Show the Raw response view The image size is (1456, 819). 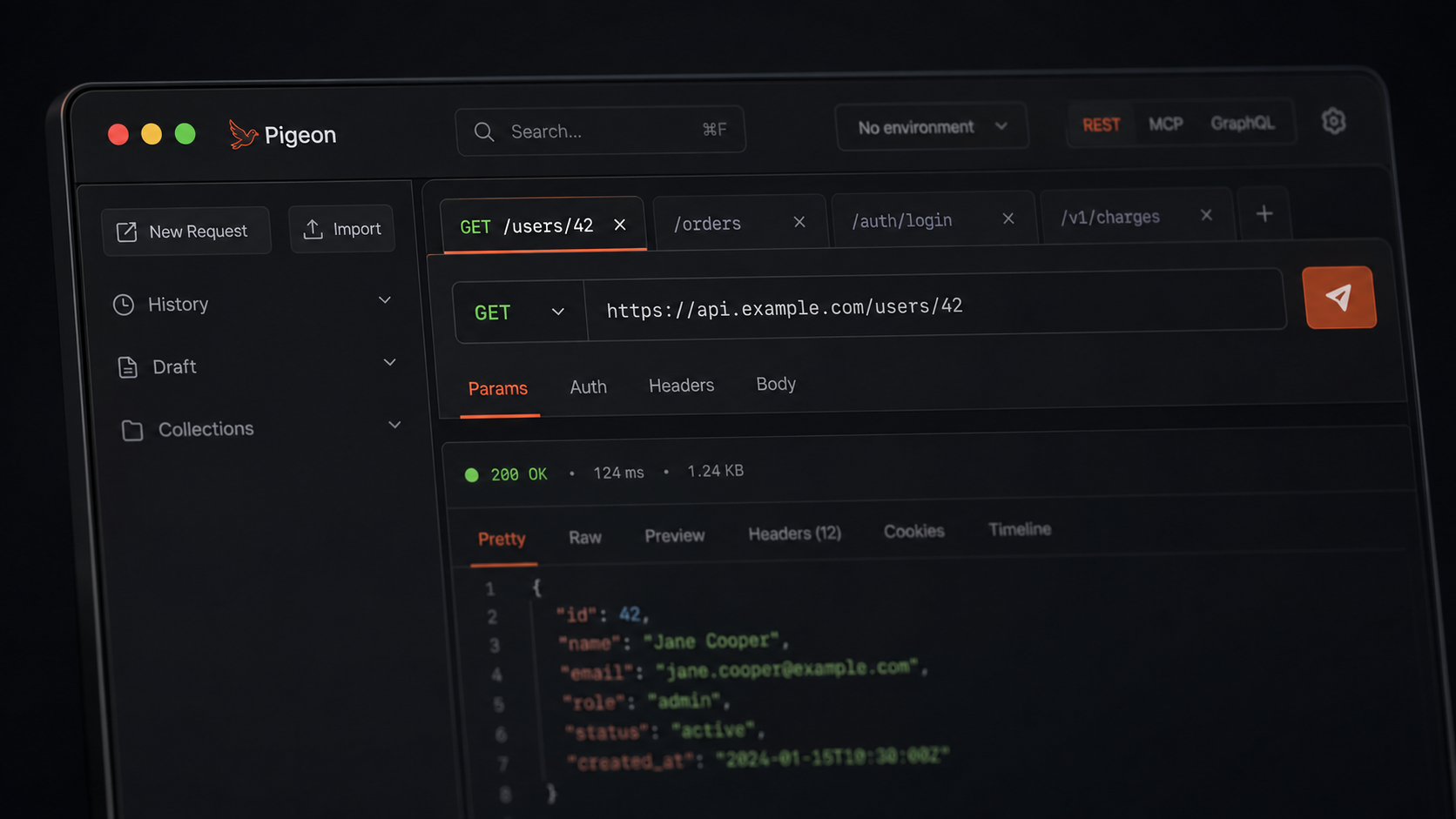585,537
